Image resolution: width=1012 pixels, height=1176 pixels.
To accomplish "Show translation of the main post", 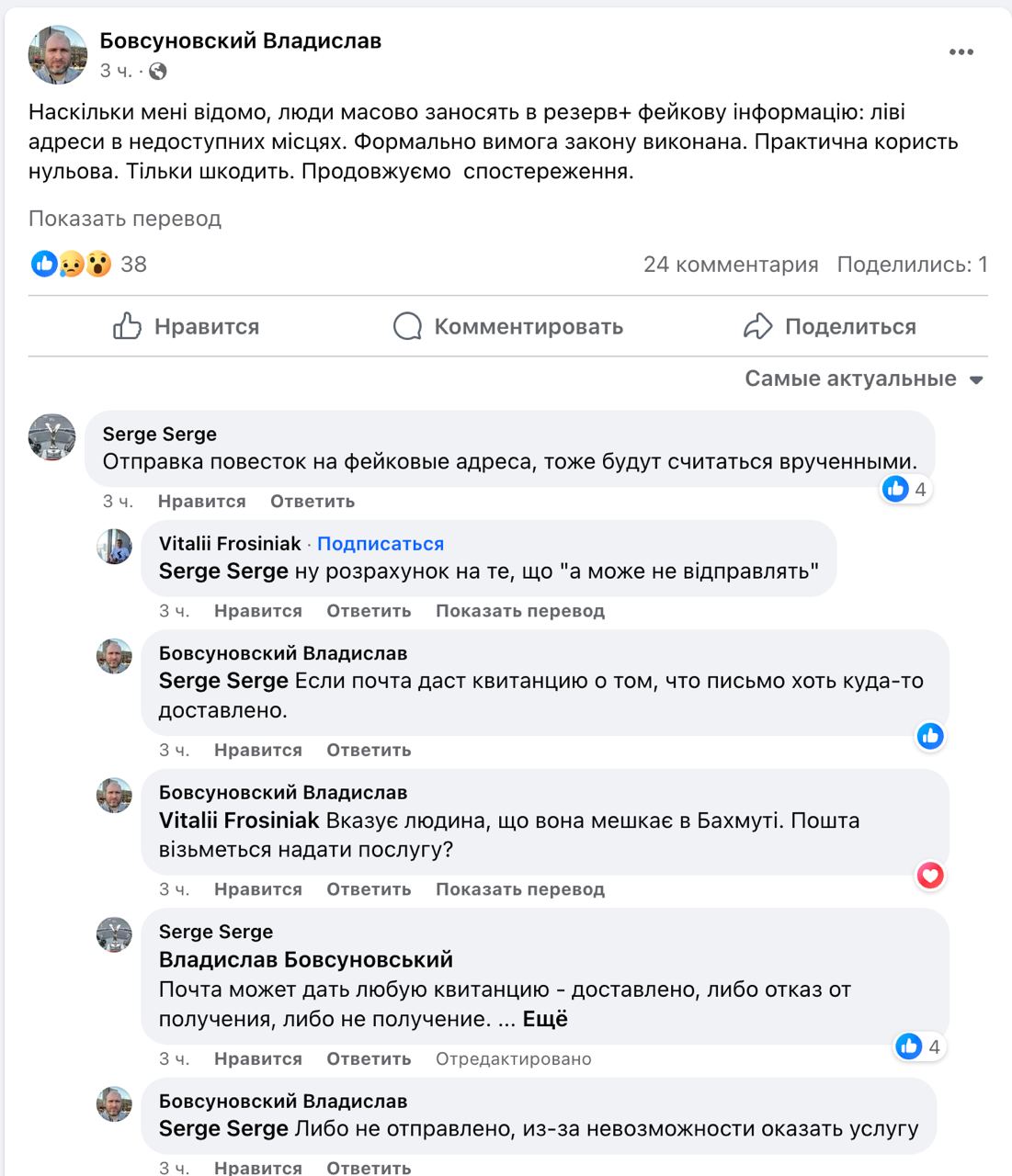I will click(125, 219).
